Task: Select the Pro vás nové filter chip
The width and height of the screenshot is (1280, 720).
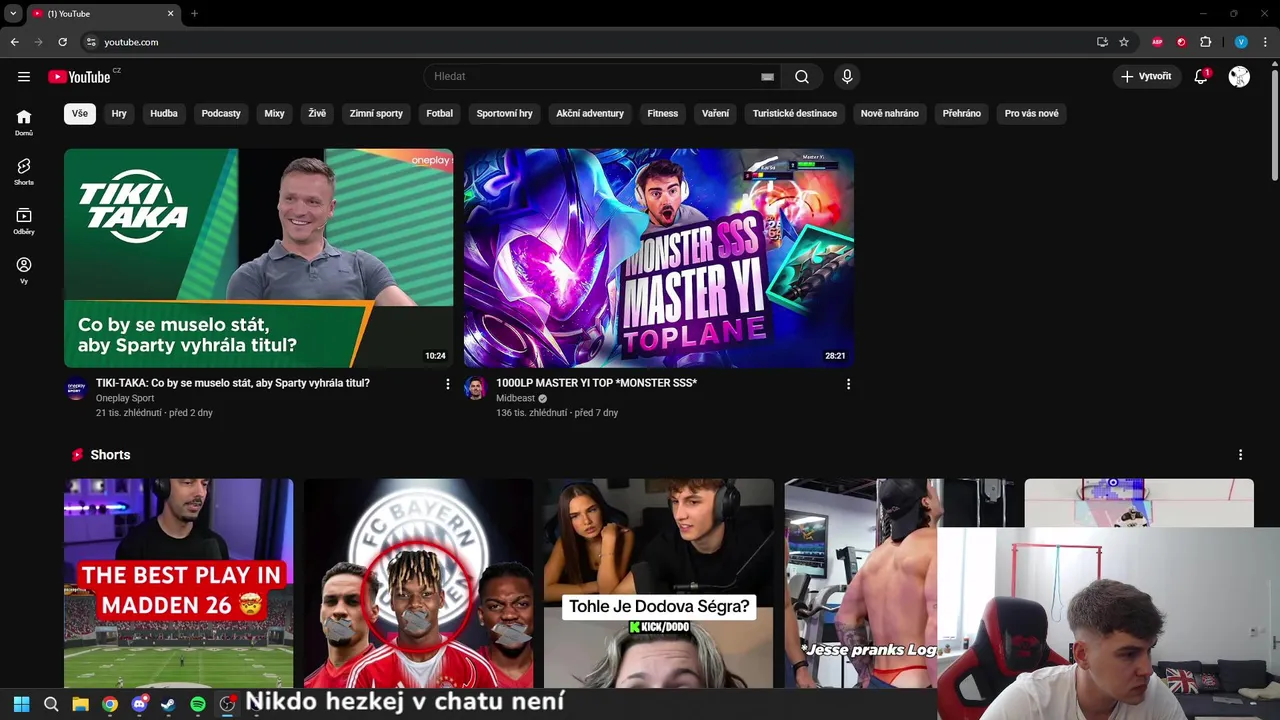Action: 1031,113
